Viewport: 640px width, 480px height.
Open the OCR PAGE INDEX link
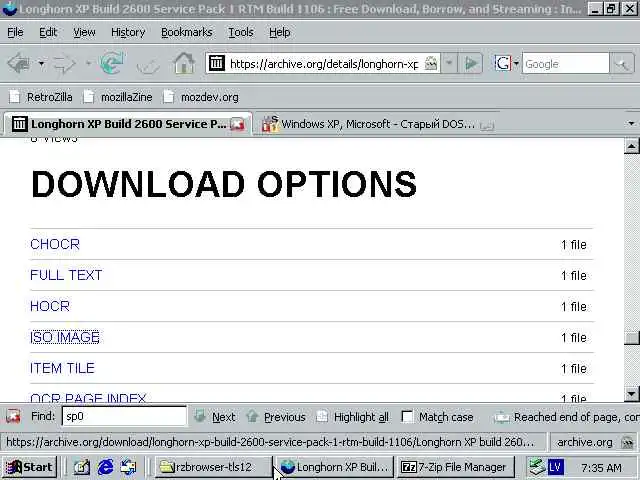click(x=88, y=398)
